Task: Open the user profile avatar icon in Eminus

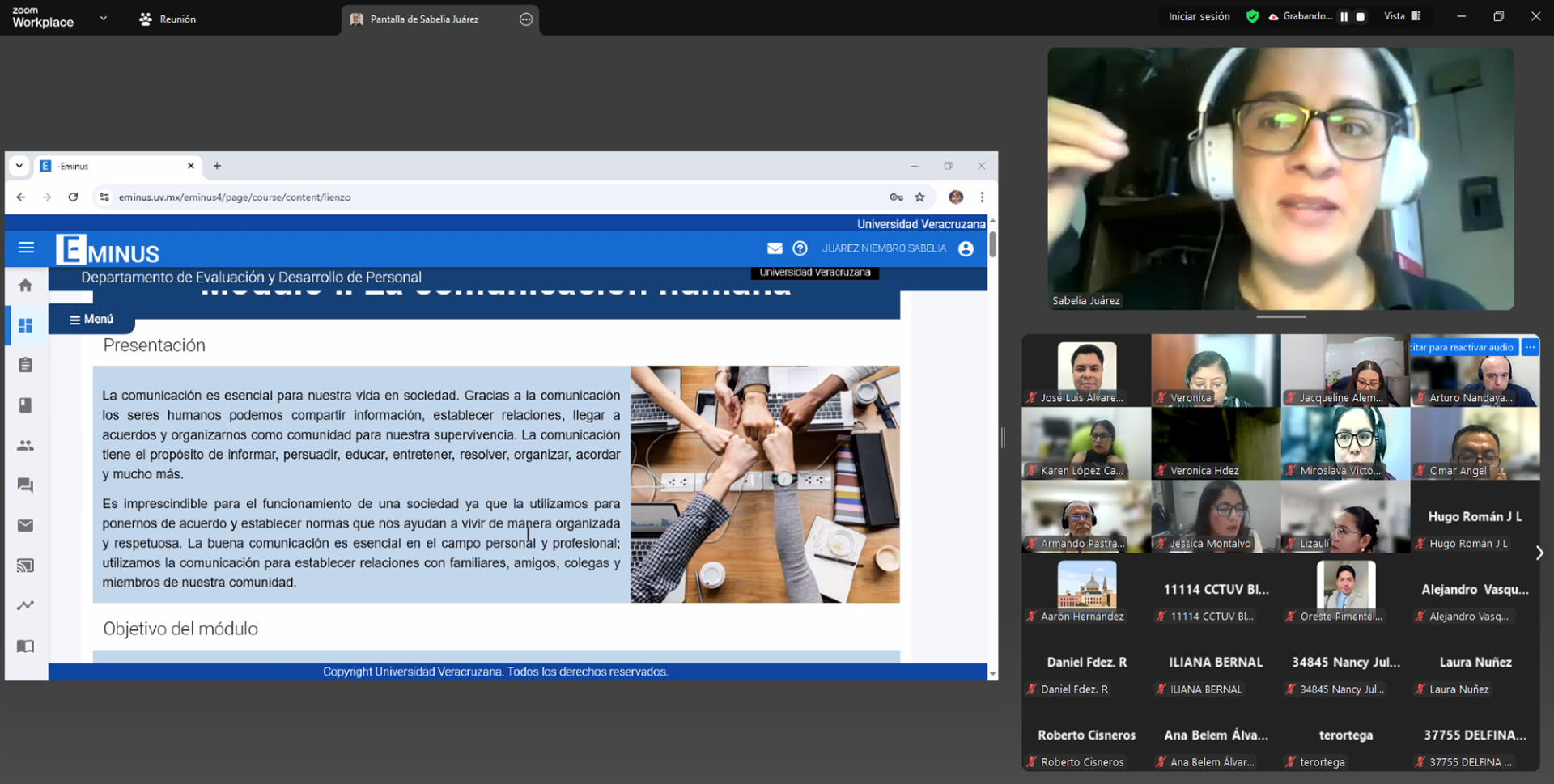Action: (x=966, y=248)
